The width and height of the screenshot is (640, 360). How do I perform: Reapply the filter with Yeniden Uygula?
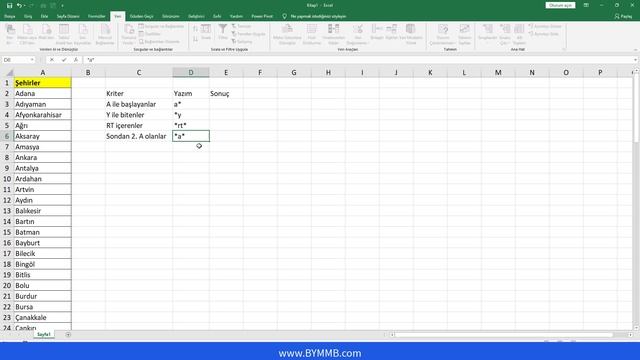coord(249,34)
